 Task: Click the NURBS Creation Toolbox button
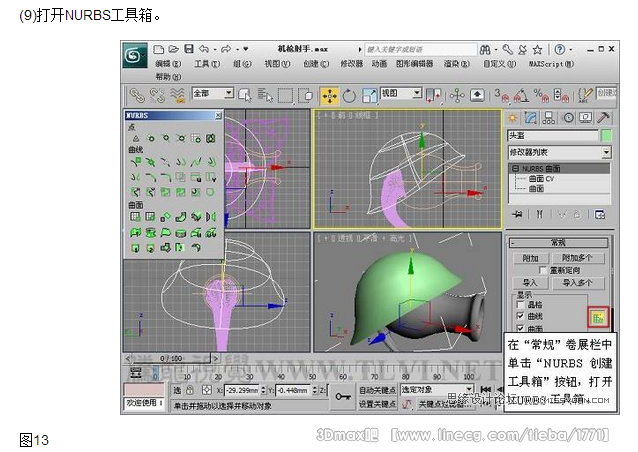point(597,318)
